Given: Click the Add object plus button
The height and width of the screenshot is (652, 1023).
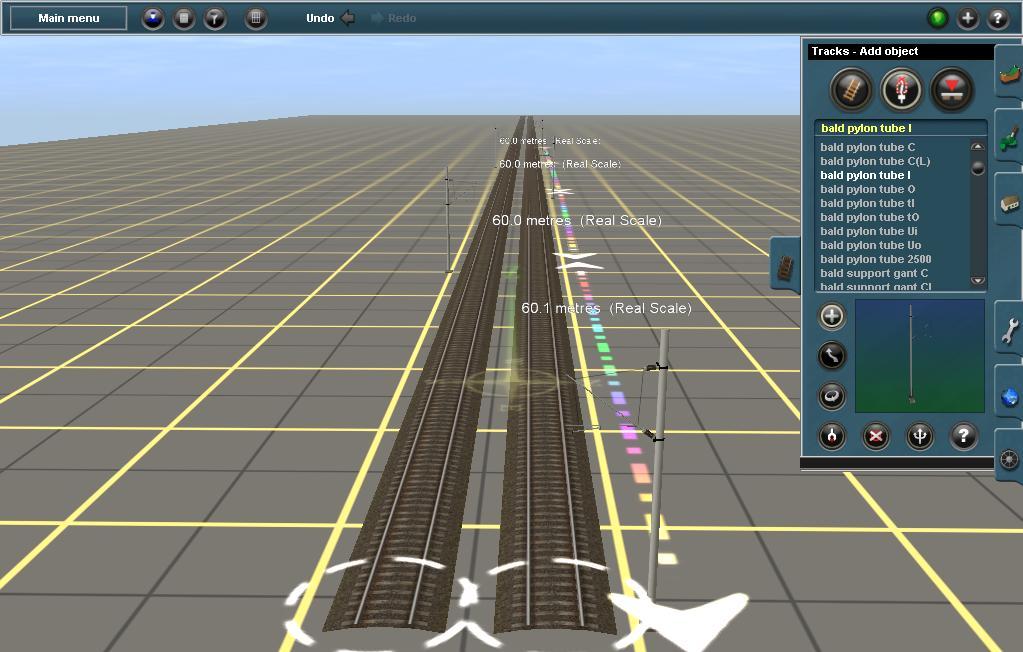Looking at the screenshot, I should [x=832, y=317].
